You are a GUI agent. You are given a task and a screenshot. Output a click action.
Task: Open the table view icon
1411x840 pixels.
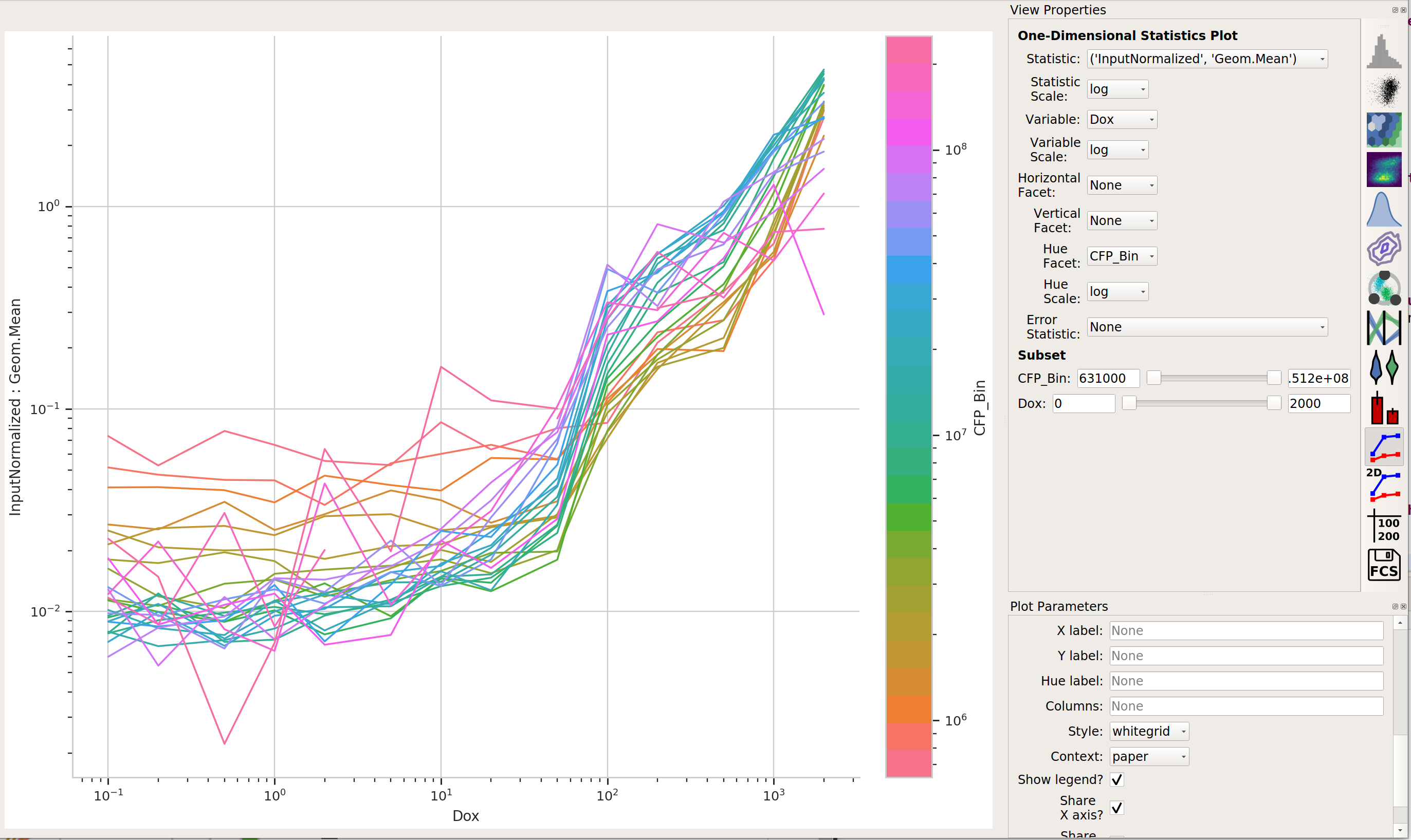[1384, 525]
